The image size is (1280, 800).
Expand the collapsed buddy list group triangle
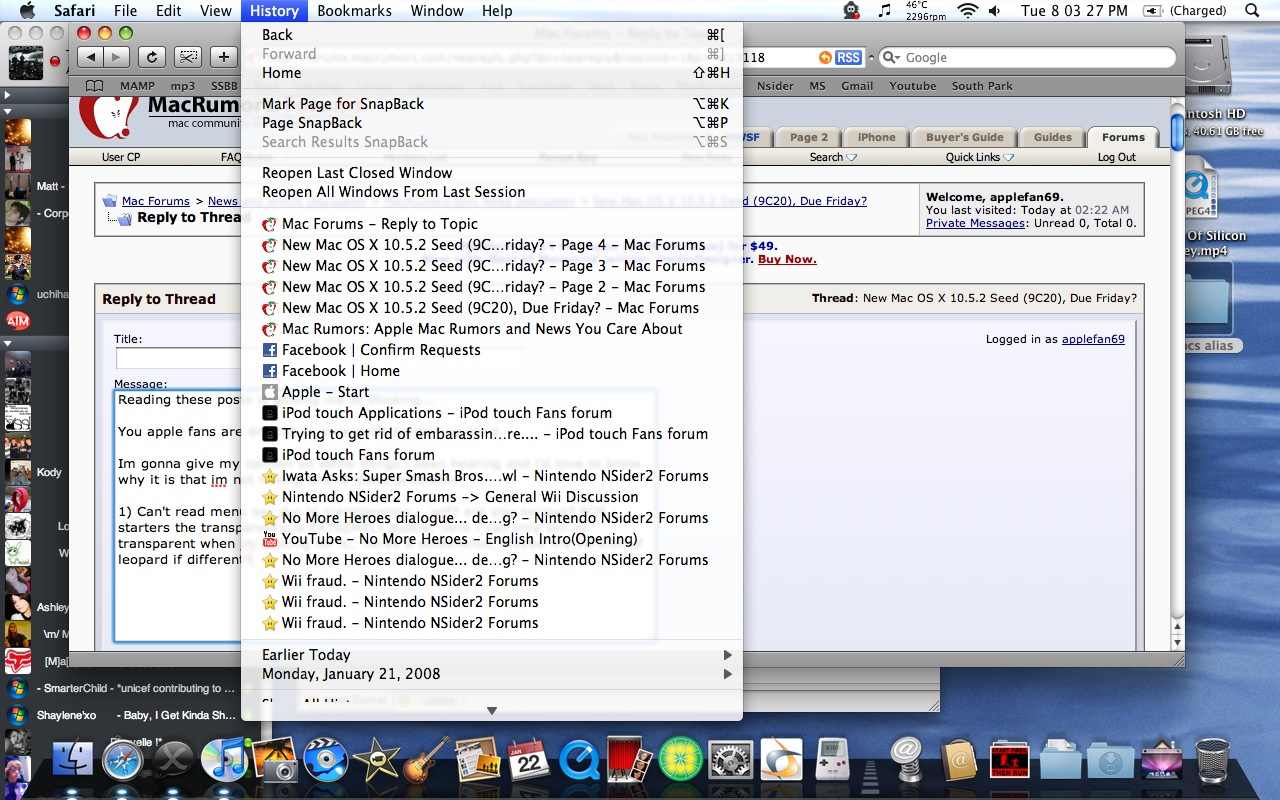click(x=7, y=96)
